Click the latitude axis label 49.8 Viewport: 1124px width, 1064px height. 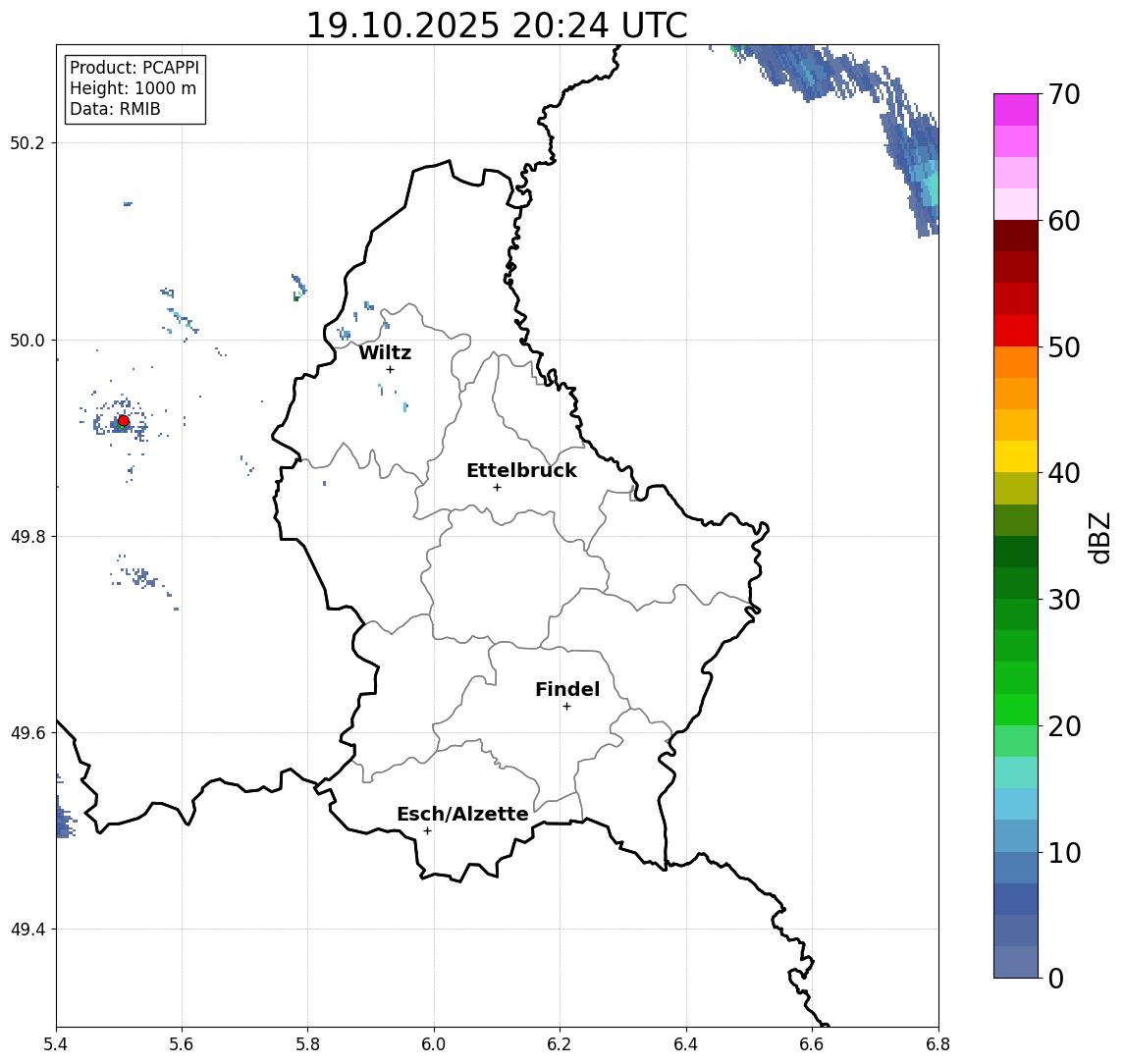(27, 536)
